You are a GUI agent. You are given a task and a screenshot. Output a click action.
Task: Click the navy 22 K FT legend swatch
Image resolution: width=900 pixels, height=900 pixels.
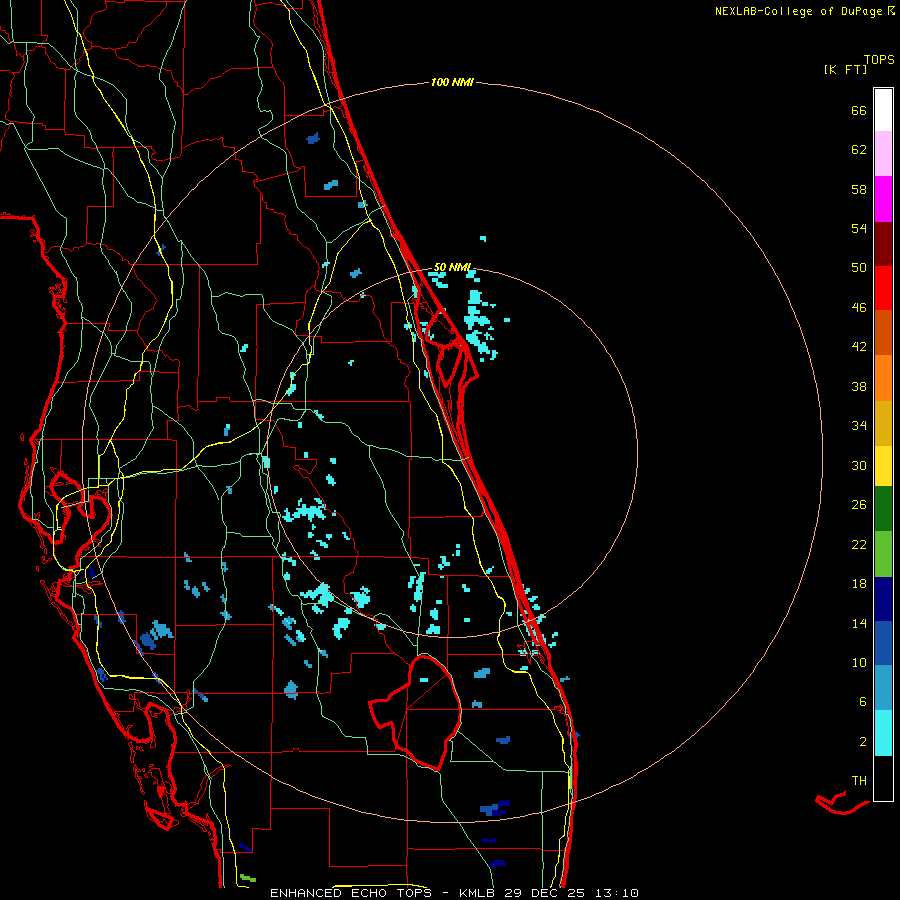tap(883, 599)
